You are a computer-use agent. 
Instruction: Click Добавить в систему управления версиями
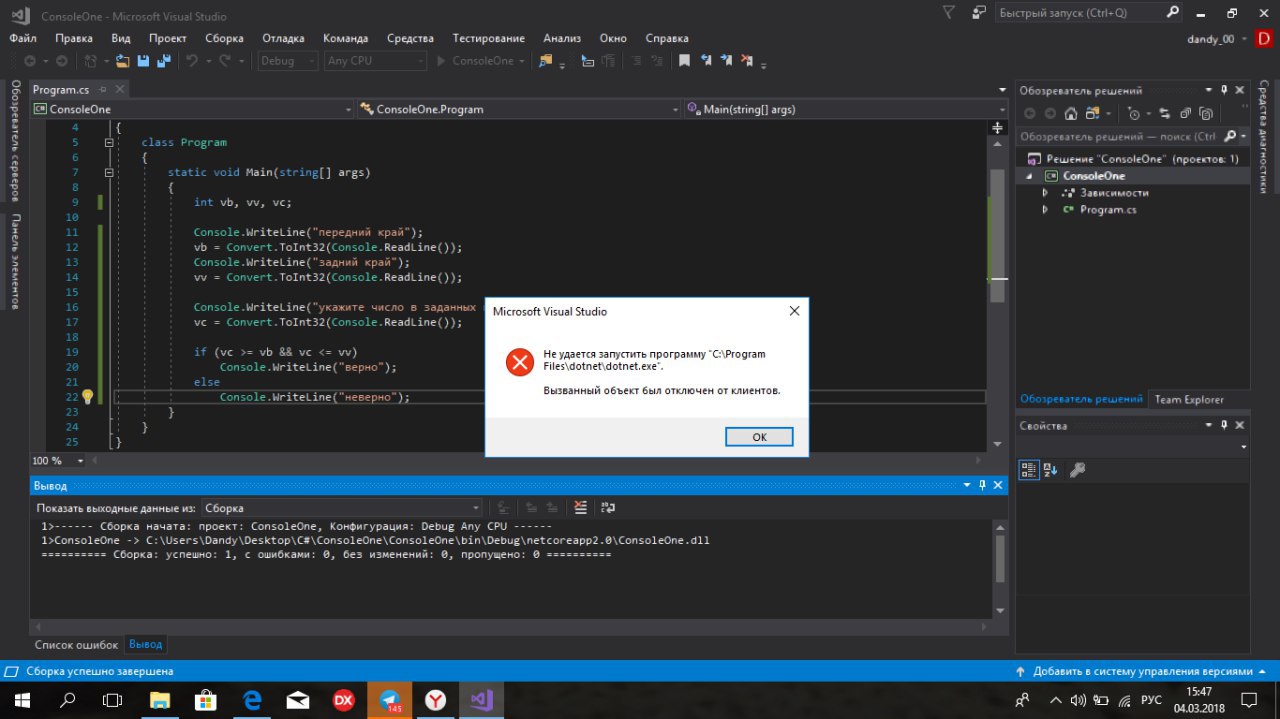click(1141, 671)
